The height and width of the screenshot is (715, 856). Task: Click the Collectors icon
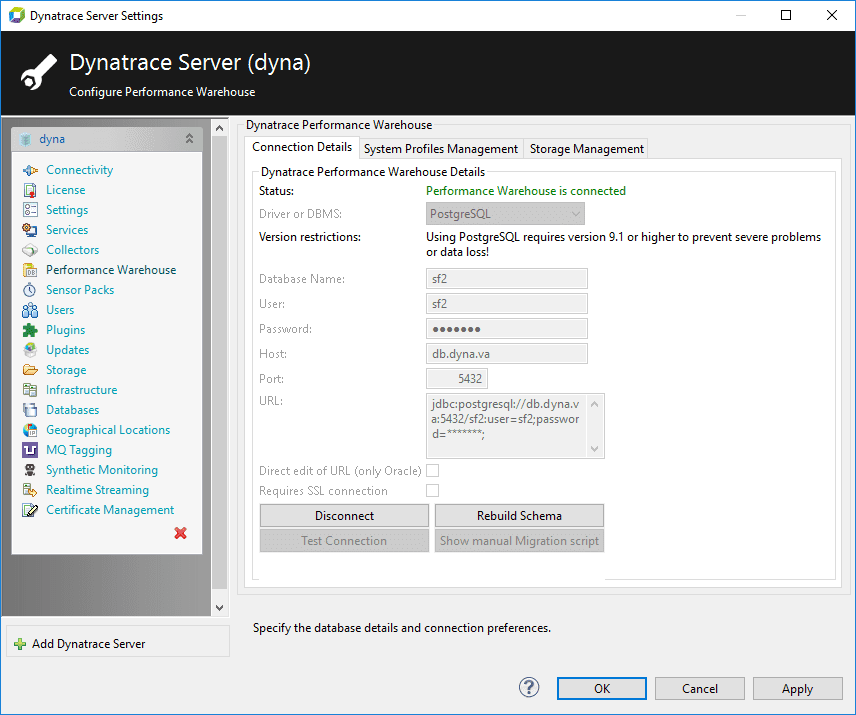(30, 250)
